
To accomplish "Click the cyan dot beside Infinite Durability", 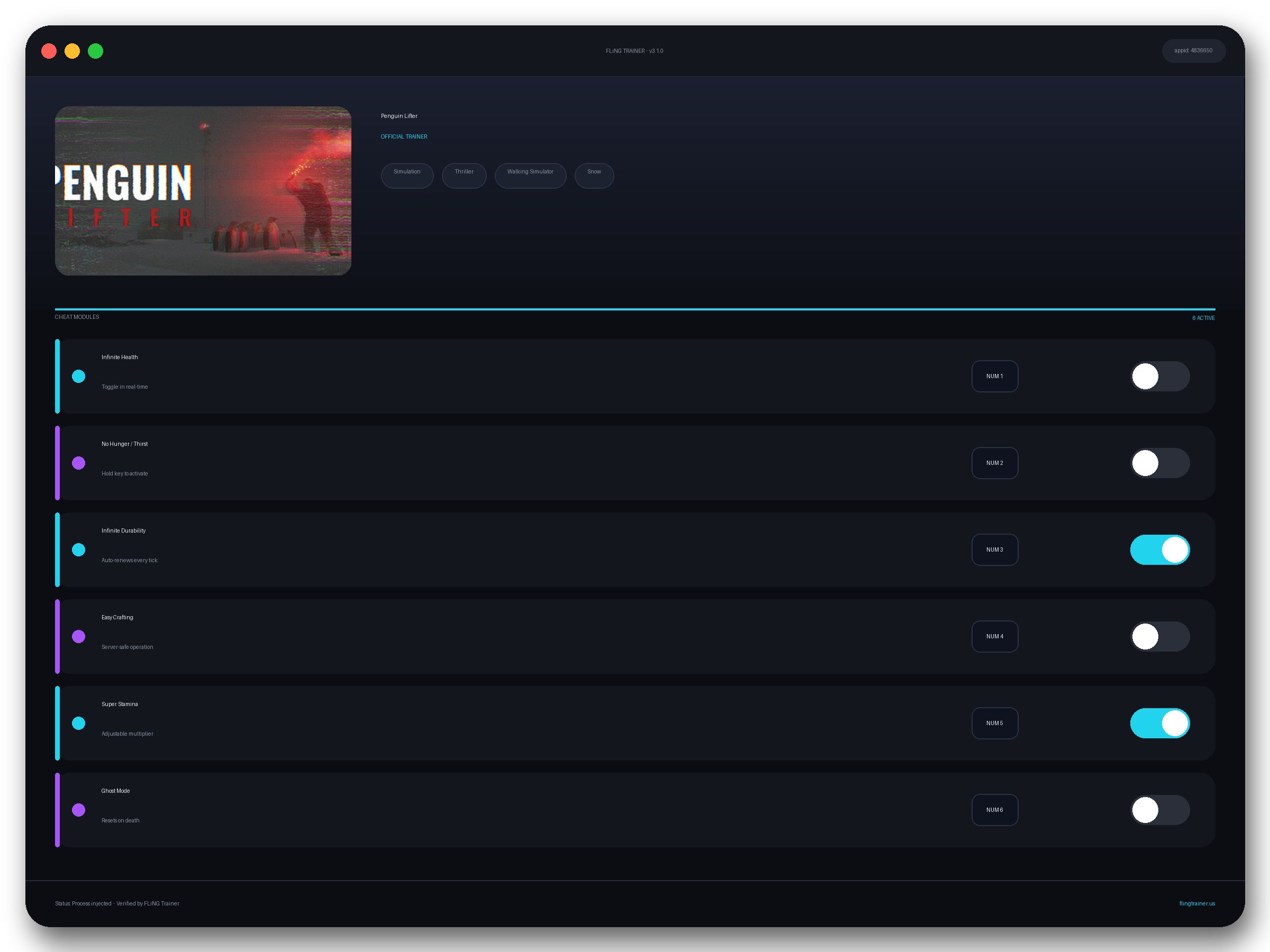I will tap(79, 550).
